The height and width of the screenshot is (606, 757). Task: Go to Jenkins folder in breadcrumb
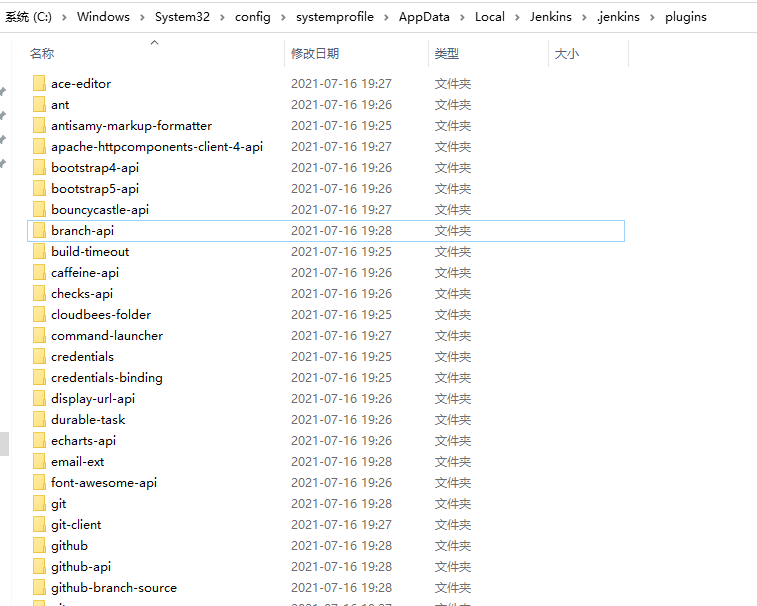point(550,17)
